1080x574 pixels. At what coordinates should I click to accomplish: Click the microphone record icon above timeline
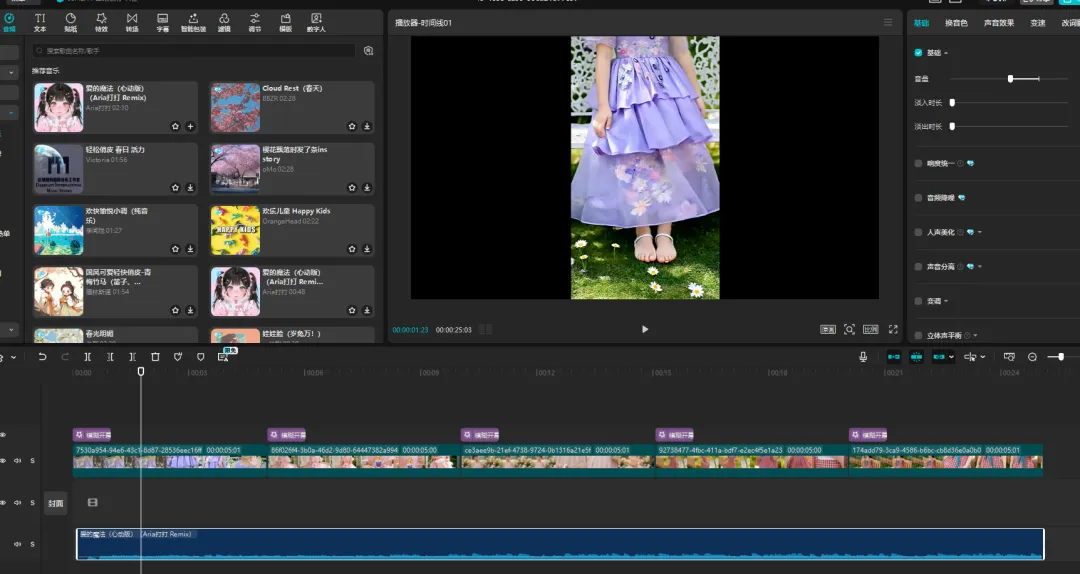tap(863, 357)
